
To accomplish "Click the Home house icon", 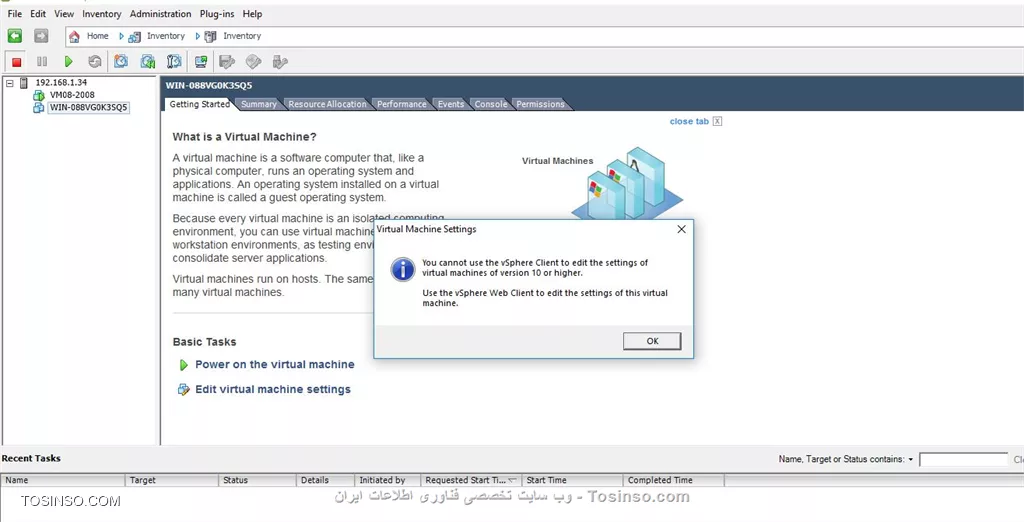I will [74, 37].
